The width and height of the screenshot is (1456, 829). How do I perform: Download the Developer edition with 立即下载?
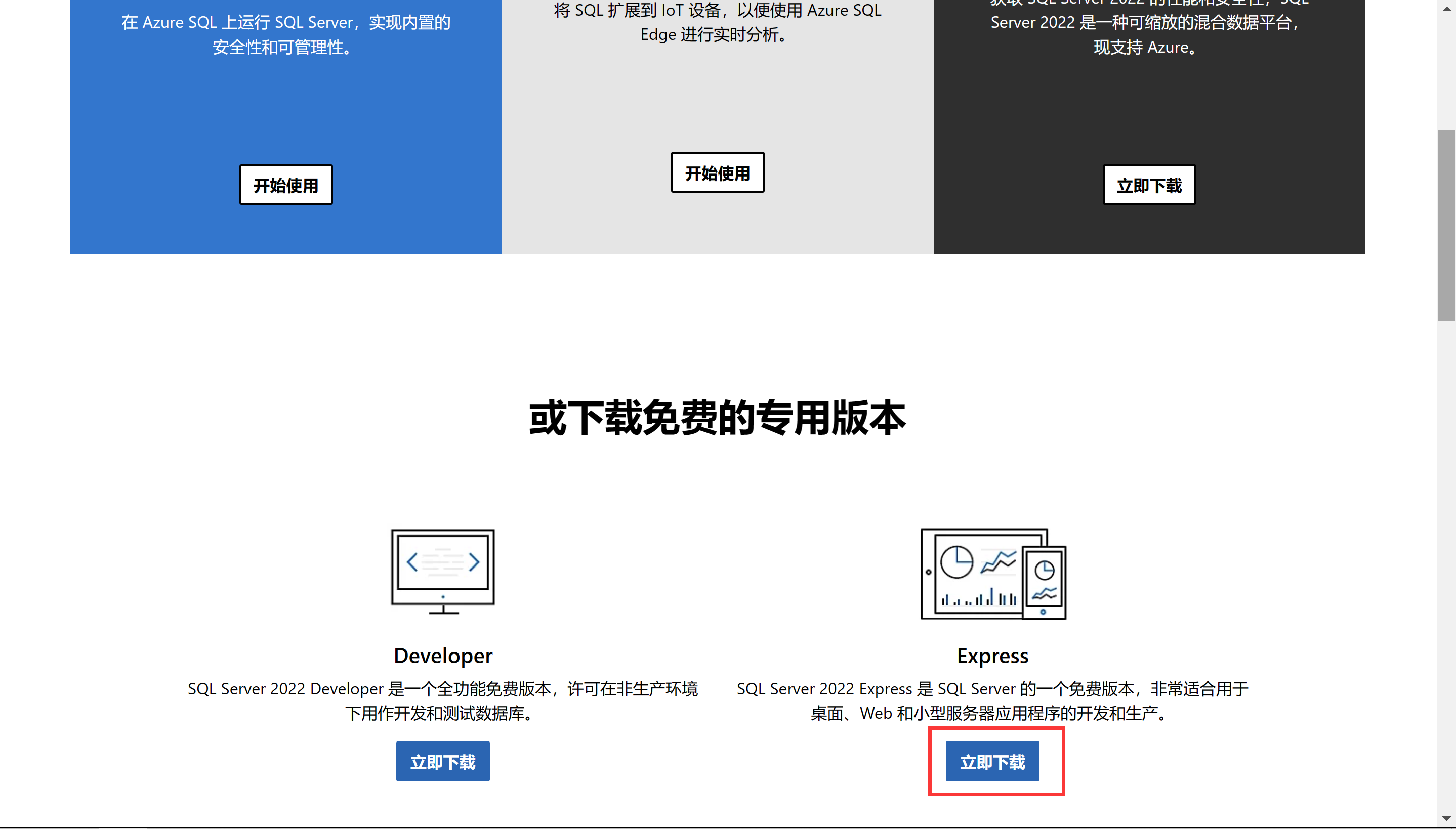pyautogui.click(x=443, y=761)
